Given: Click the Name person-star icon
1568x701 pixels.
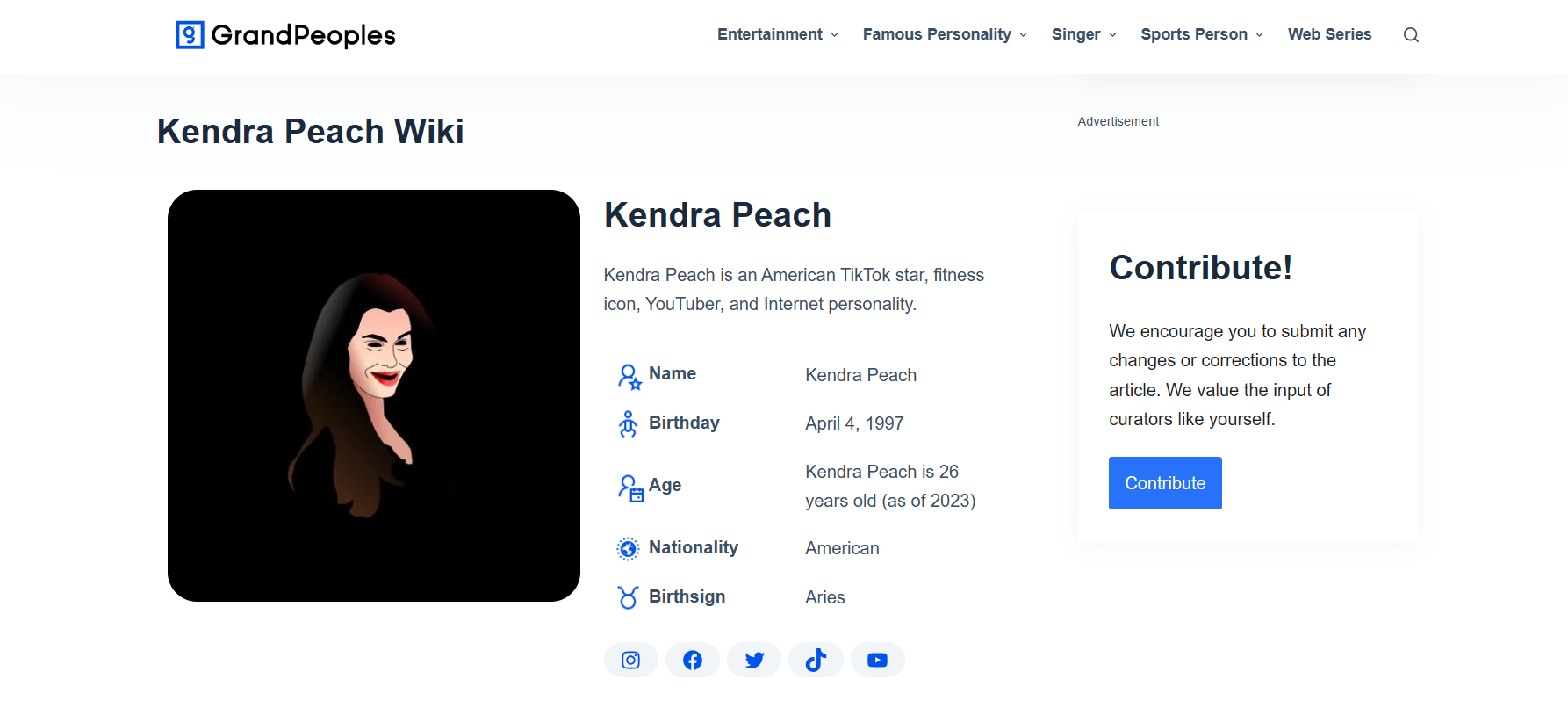Looking at the screenshot, I should pos(629,377).
